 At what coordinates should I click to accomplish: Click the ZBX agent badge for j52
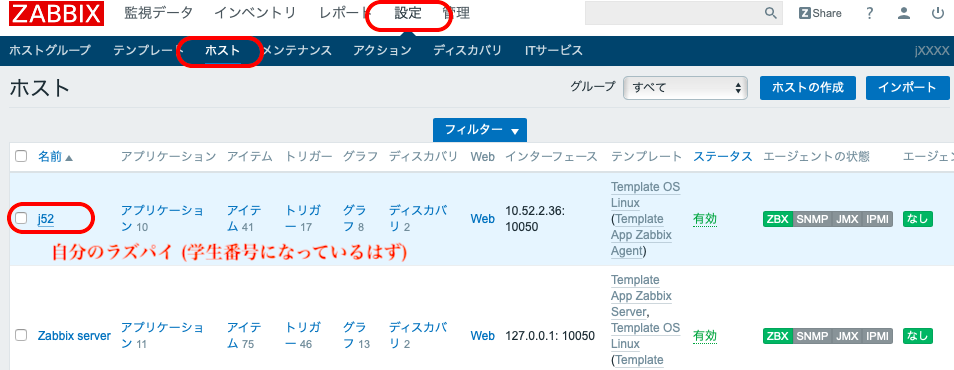(x=778, y=219)
